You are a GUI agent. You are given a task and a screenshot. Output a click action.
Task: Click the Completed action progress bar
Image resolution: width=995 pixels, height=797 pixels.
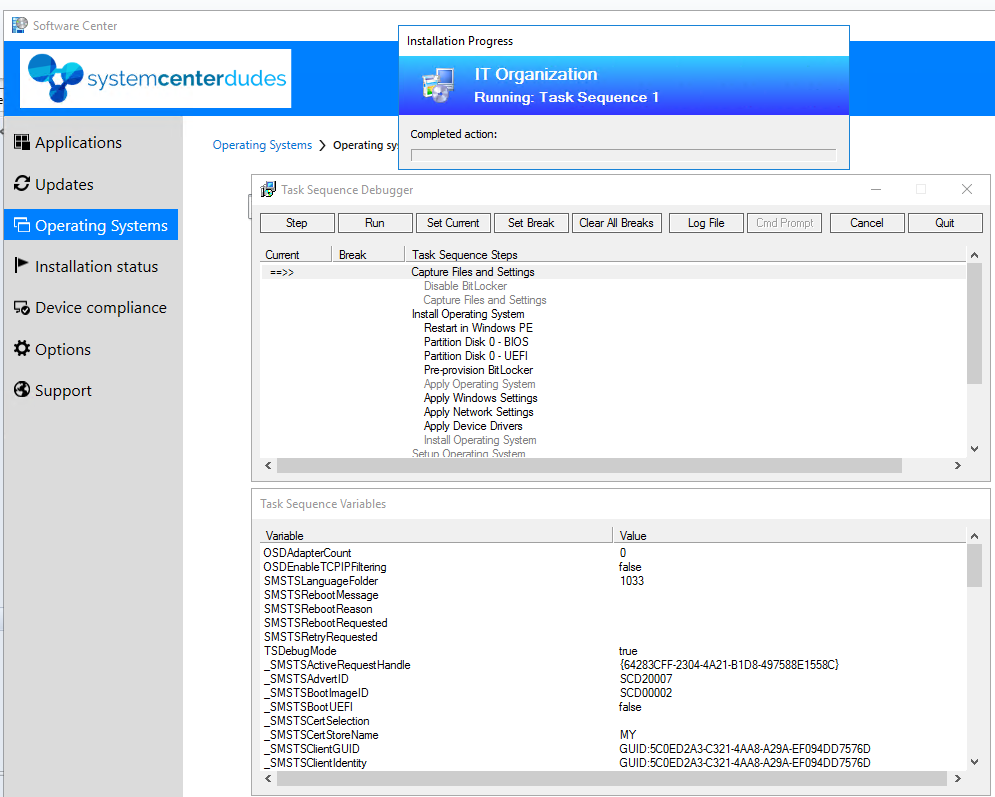tap(623, 155)
